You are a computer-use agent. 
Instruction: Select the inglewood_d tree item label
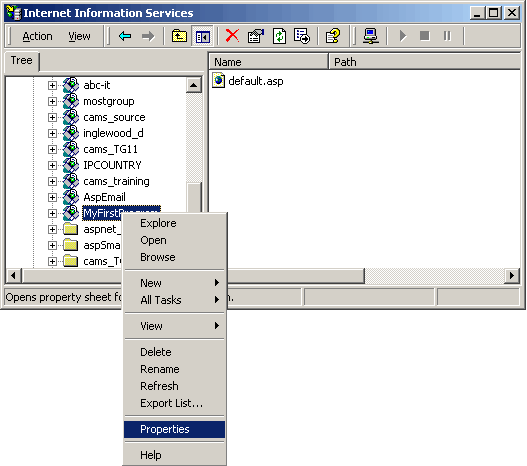pos(113,133)
